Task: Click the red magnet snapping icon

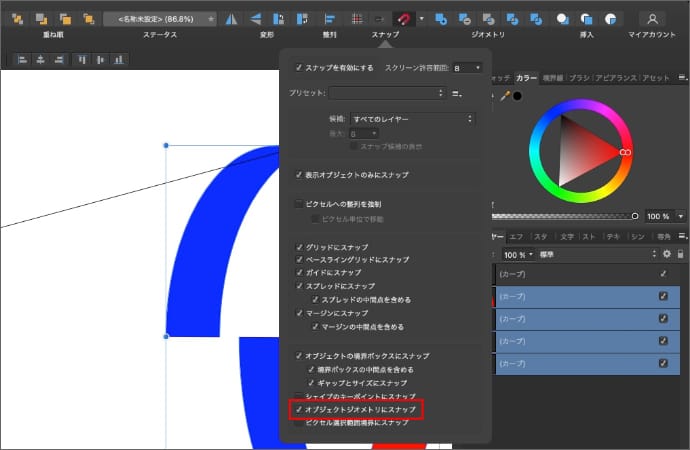Action: pos(405,19)
